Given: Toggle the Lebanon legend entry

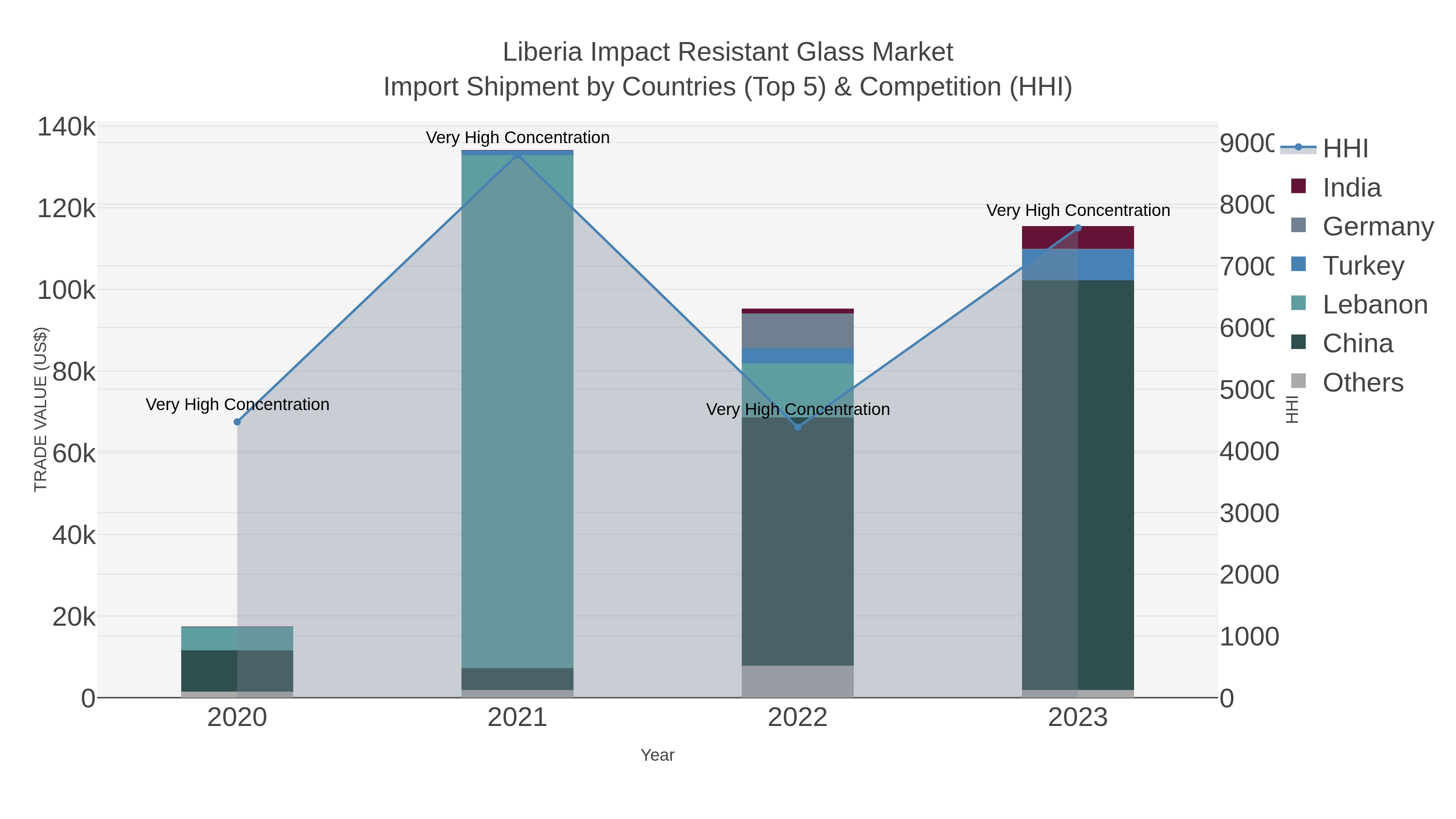Looking at the screenshot, I should 1359,304.
